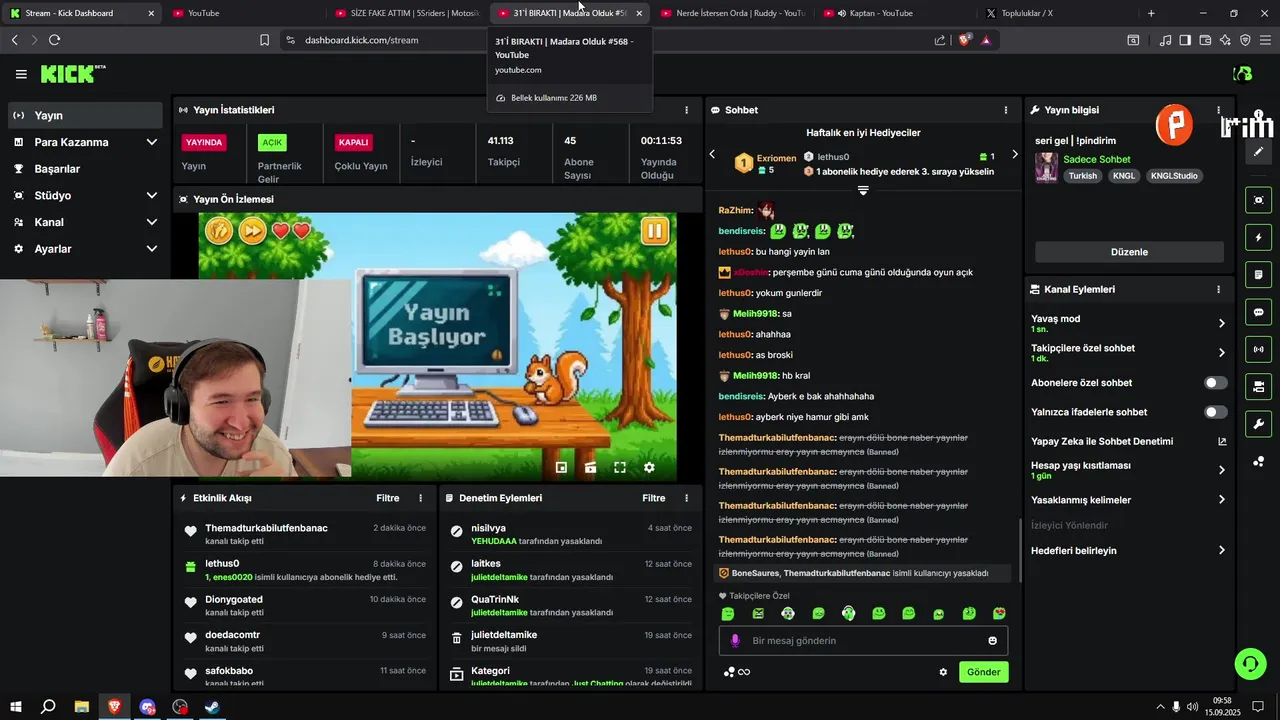Open Denetim Eylemleri Filtre
1280x720 pixels.
(x=654, y=498)
